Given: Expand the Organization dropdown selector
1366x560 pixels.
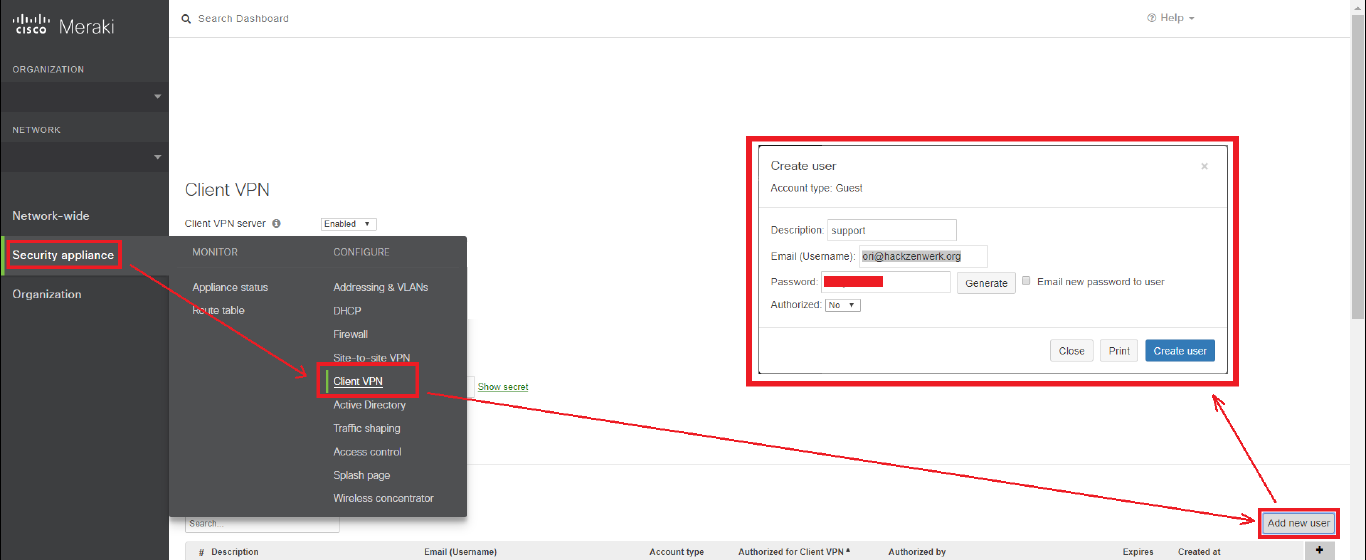Looking at the screenshot, I should point(84,96).
